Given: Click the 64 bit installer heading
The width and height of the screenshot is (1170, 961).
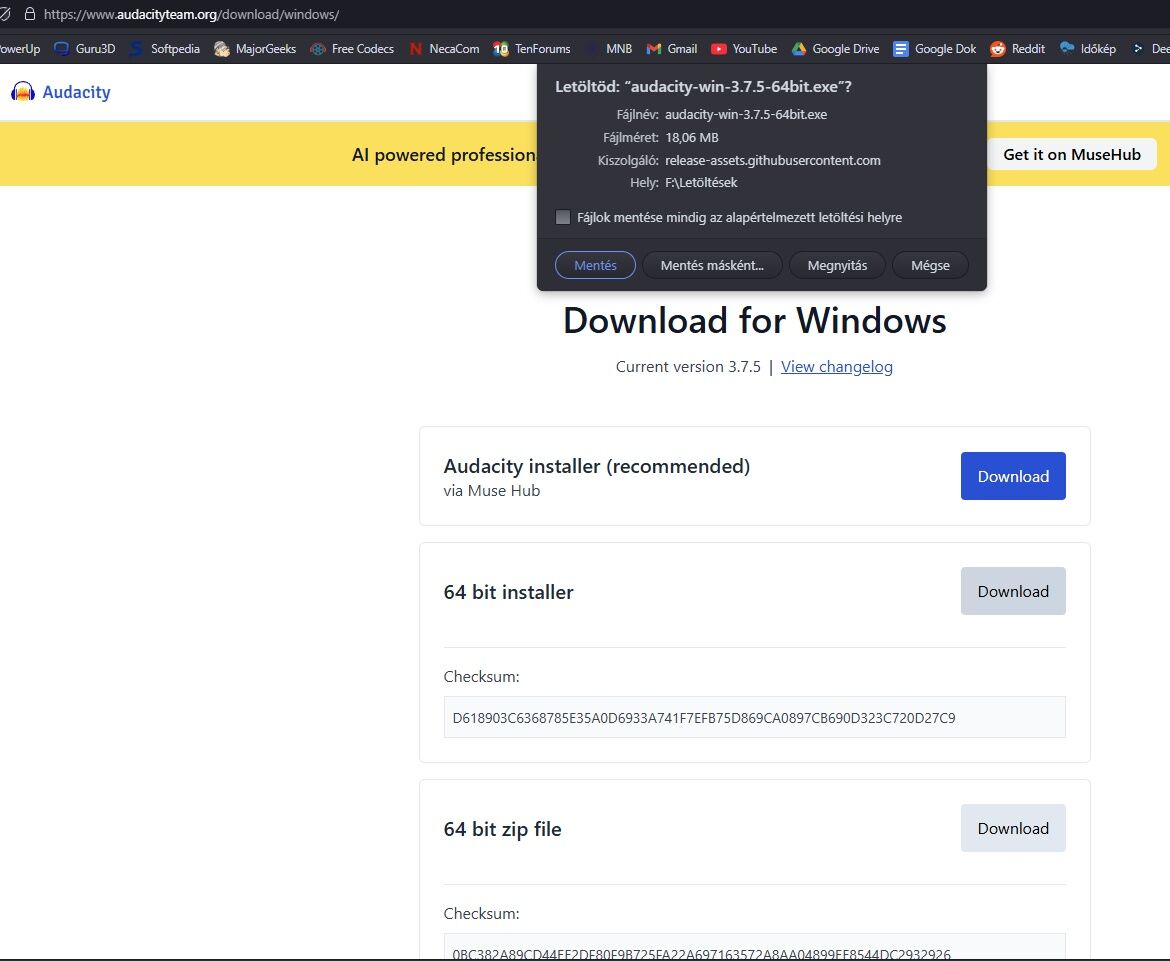Looking at the screenshot, I should click(508, 592).
